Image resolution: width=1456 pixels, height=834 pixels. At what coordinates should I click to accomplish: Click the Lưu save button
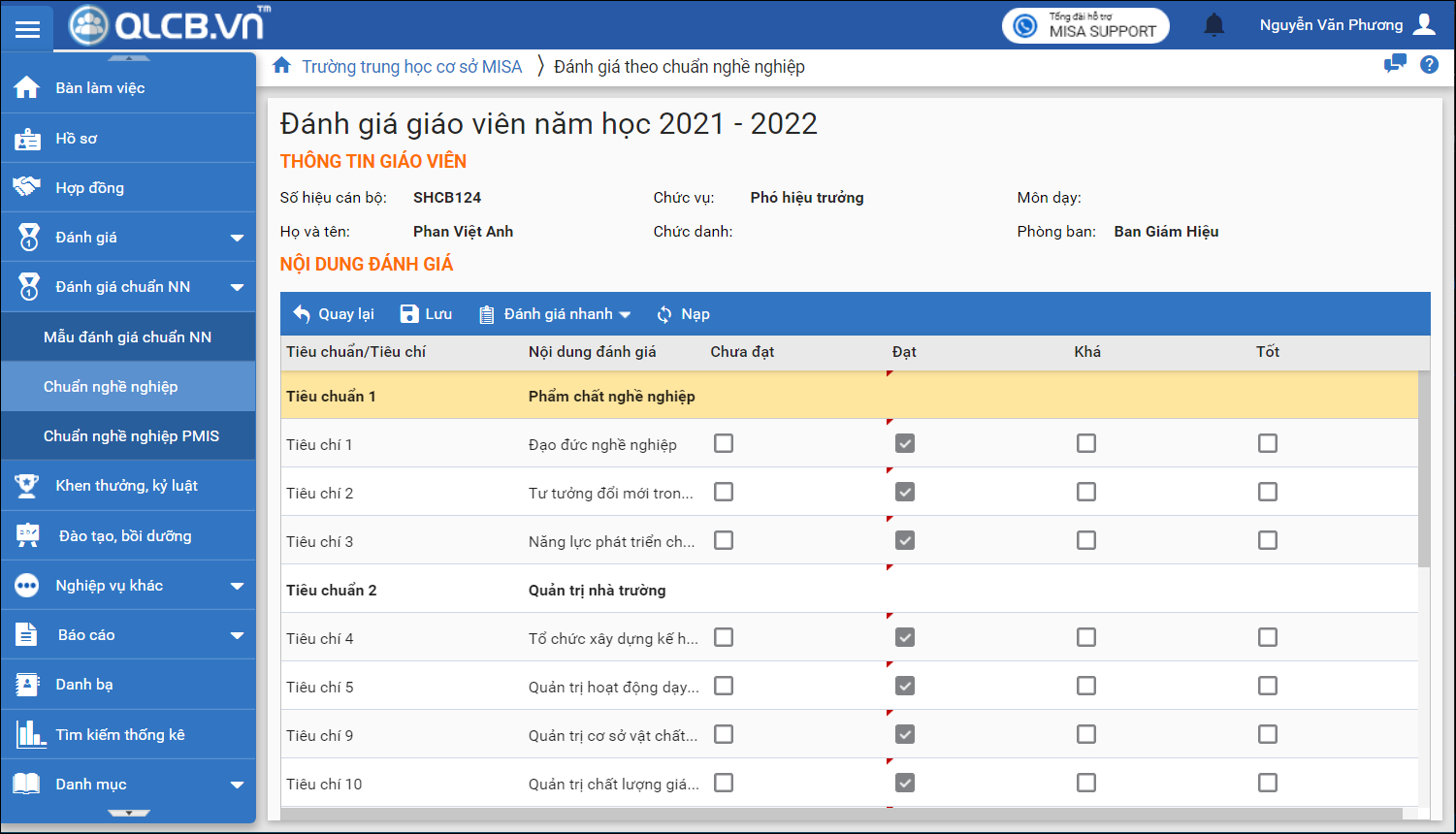427,314
